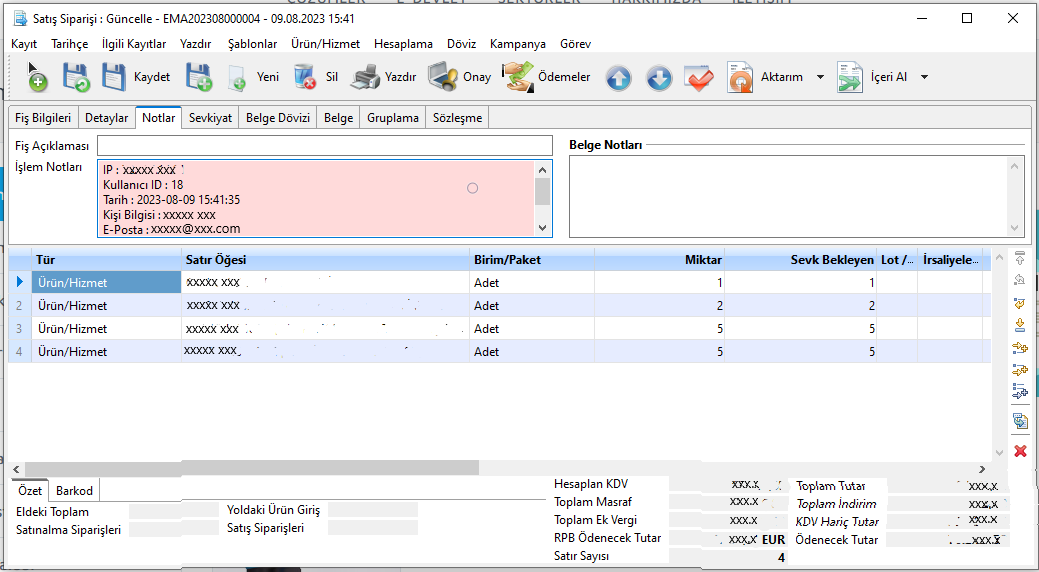Open the Hesaplama menu
1039x572 pixels.
click(403, 44)
